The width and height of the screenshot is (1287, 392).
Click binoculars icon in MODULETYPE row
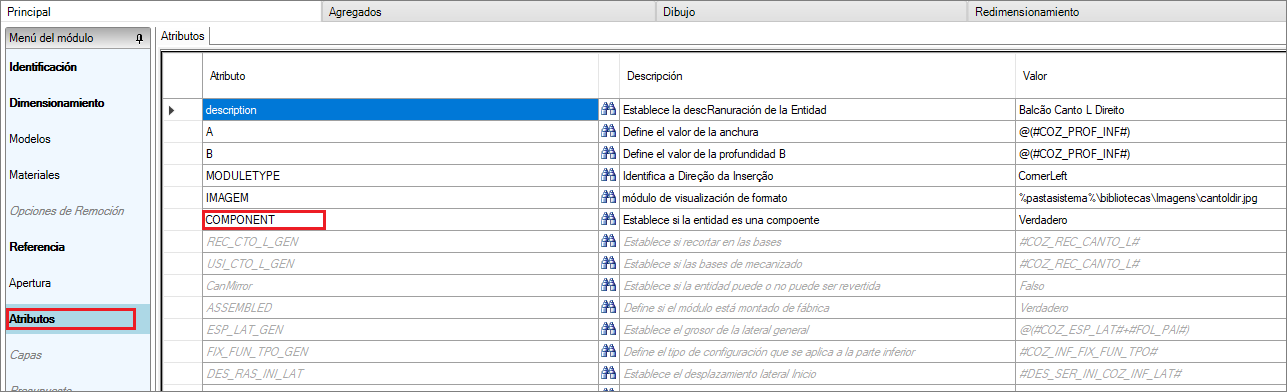(608, 176)
